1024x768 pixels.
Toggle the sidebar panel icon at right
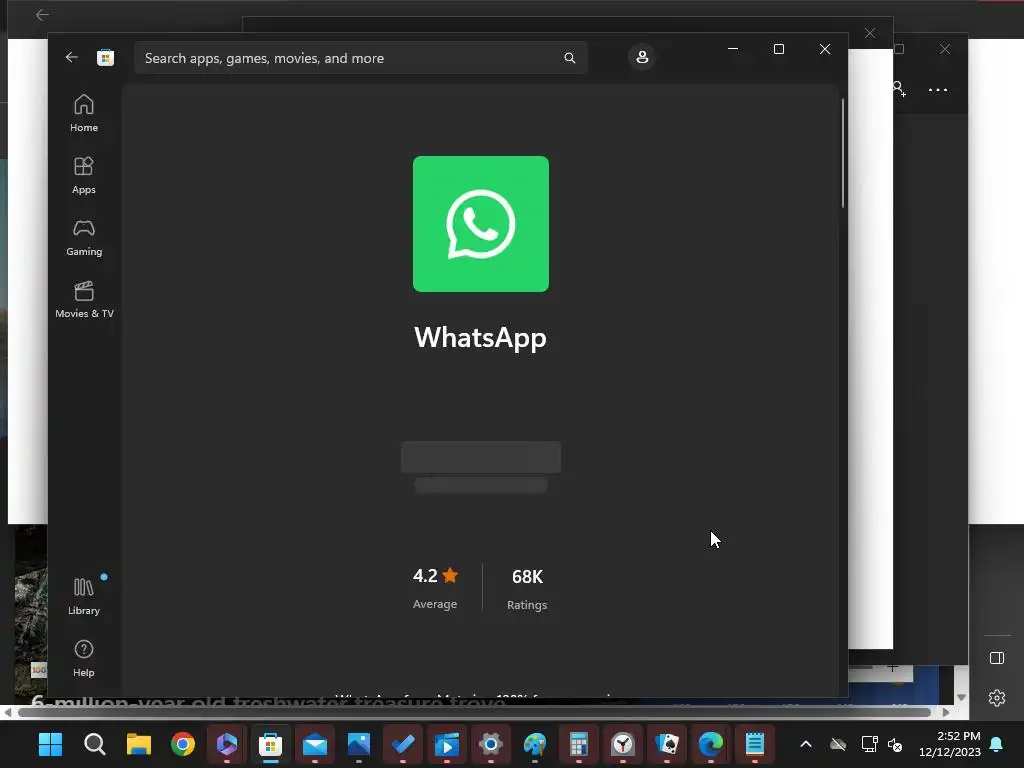pos(997,658)
